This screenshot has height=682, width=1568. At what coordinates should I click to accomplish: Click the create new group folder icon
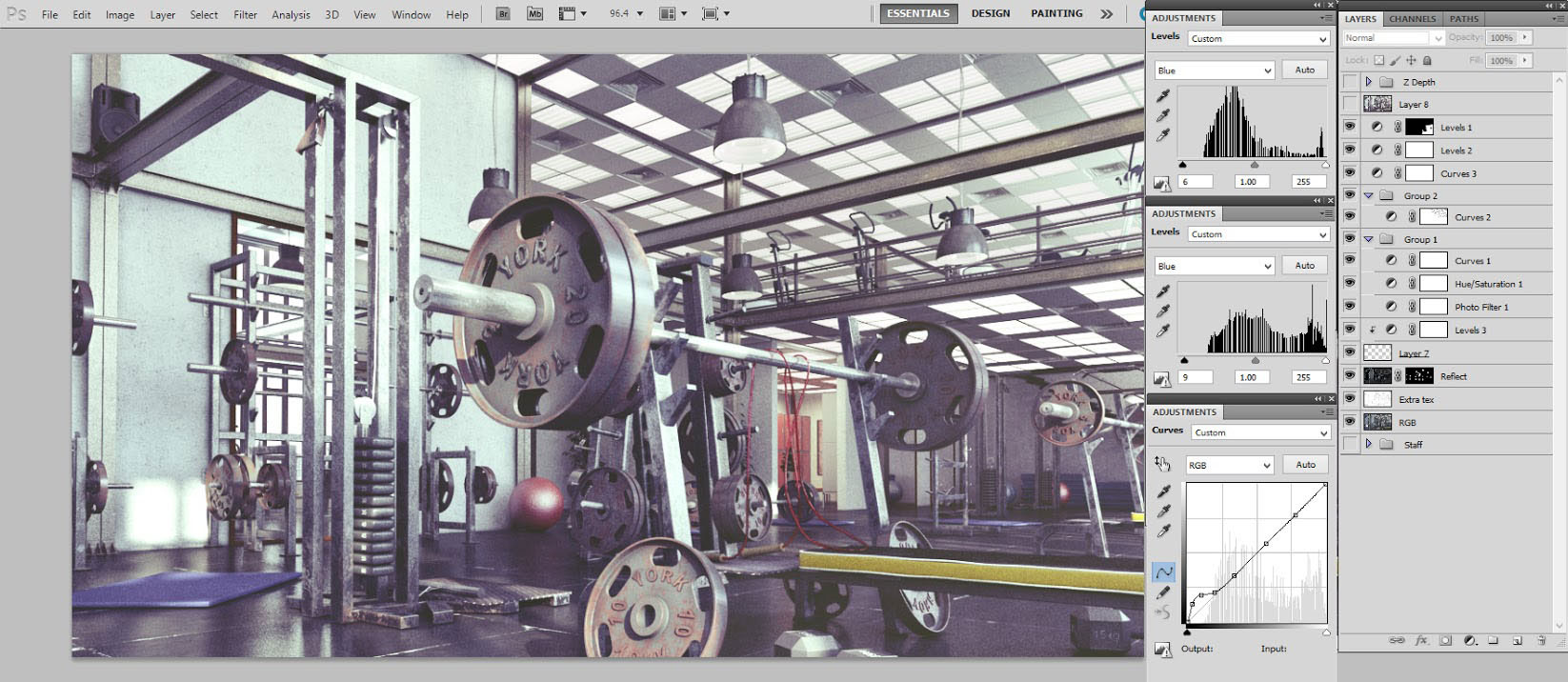coord(1493,641)
